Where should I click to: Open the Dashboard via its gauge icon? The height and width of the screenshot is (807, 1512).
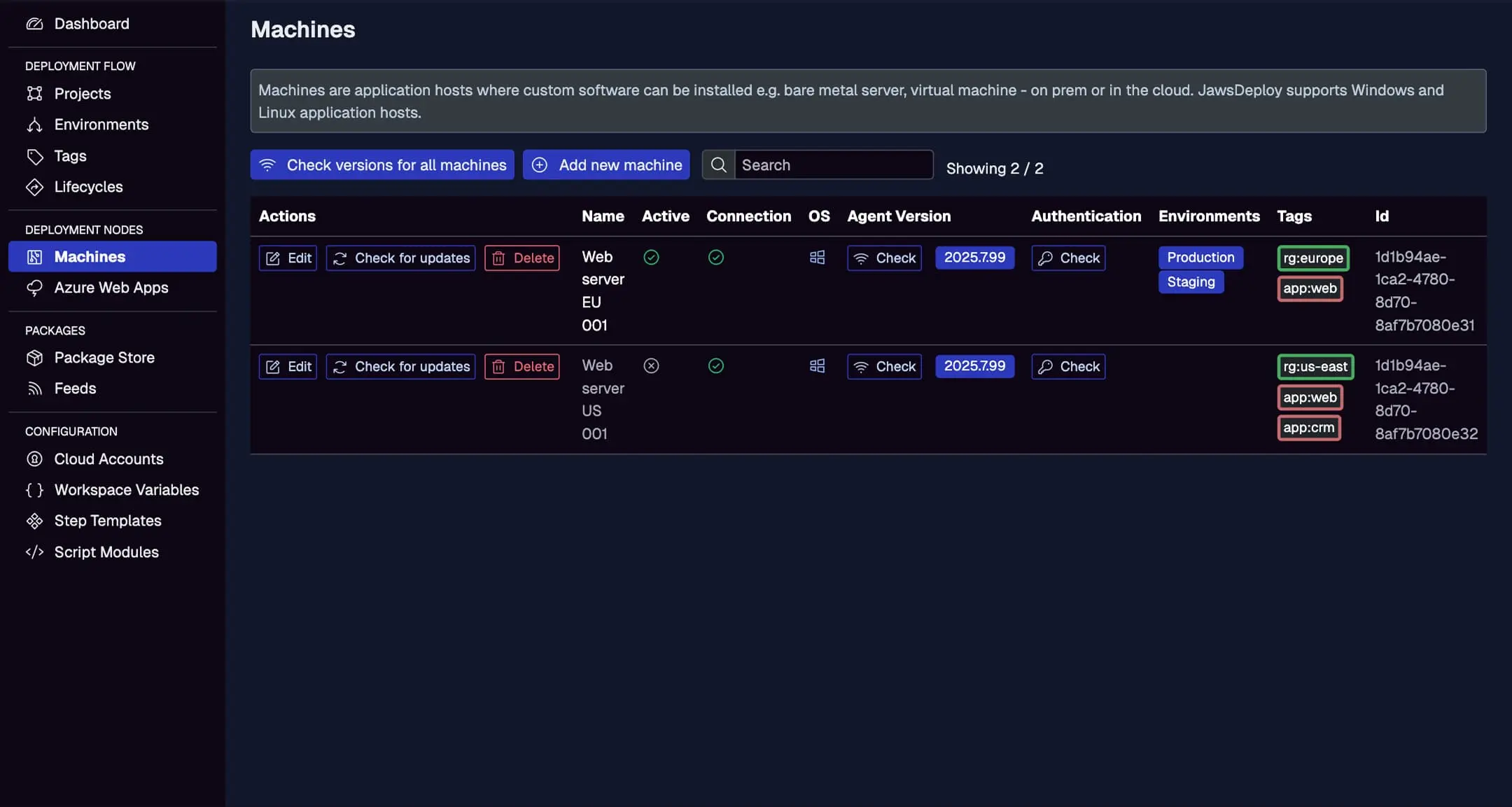pos(36,23)
